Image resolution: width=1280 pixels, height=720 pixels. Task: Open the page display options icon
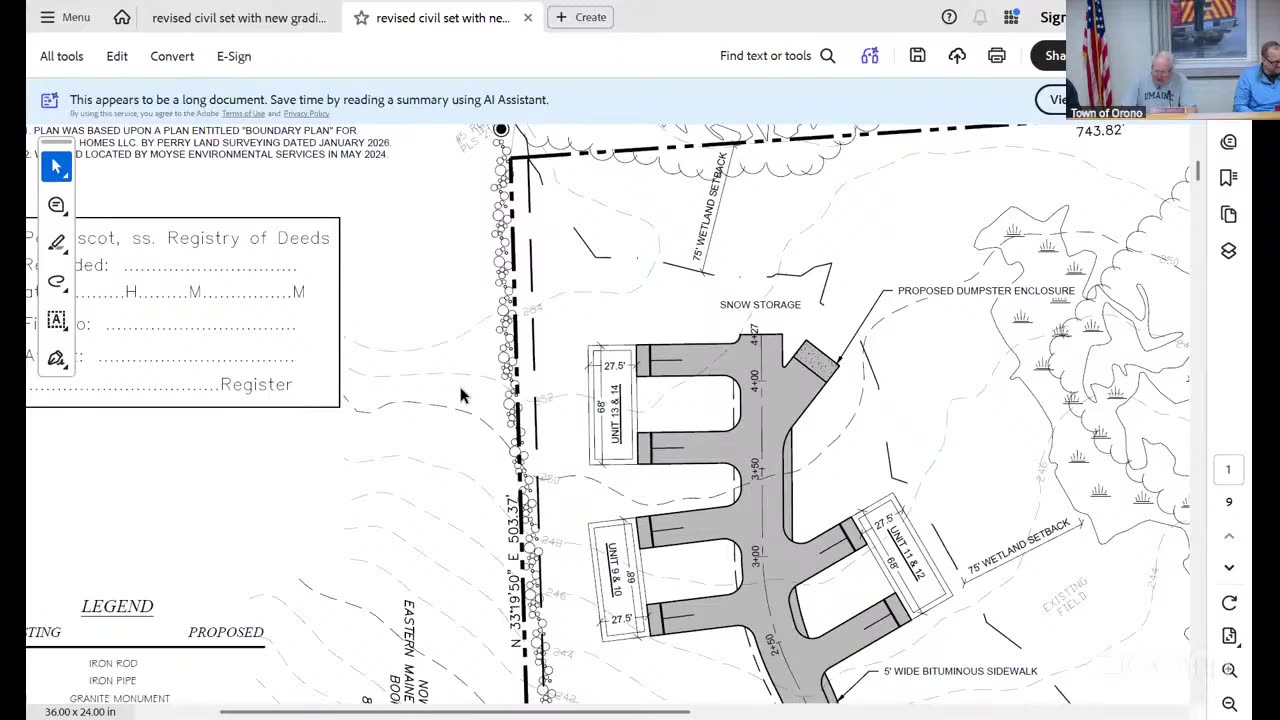coord(1229,637)
